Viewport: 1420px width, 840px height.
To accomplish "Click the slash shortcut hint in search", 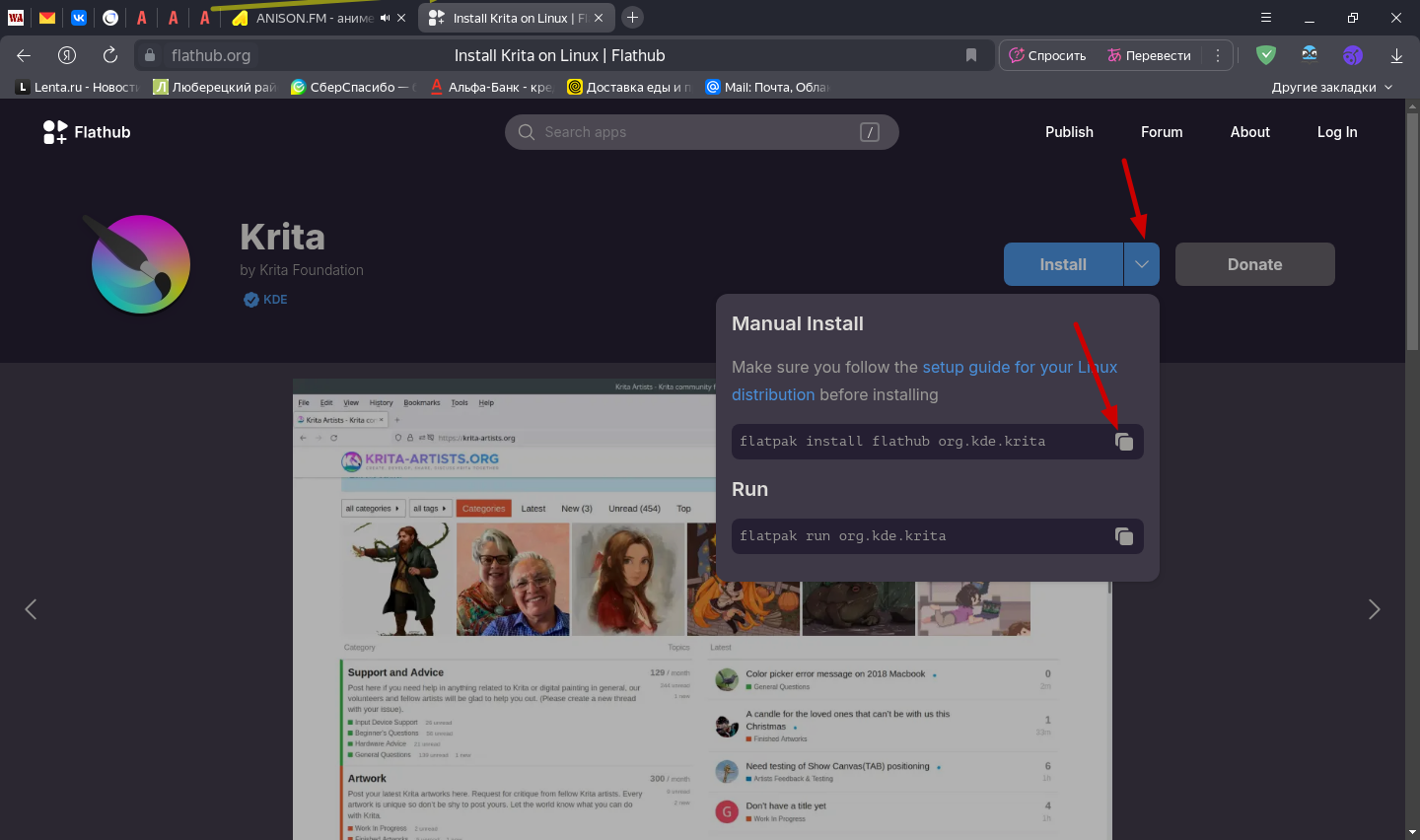I will [869, 132].
